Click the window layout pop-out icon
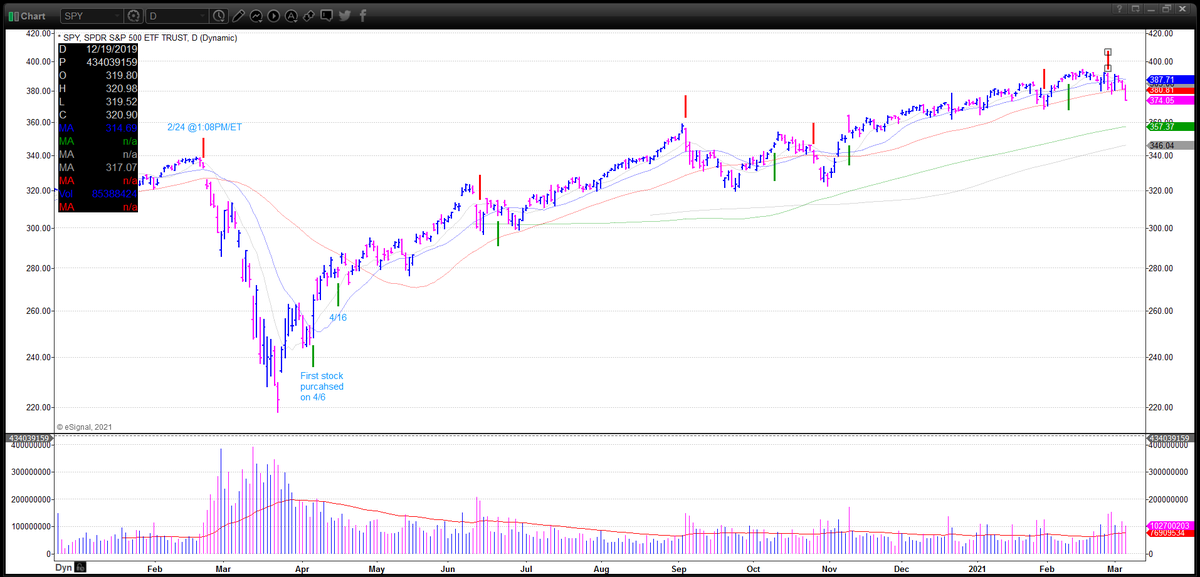 (1136, 10)
